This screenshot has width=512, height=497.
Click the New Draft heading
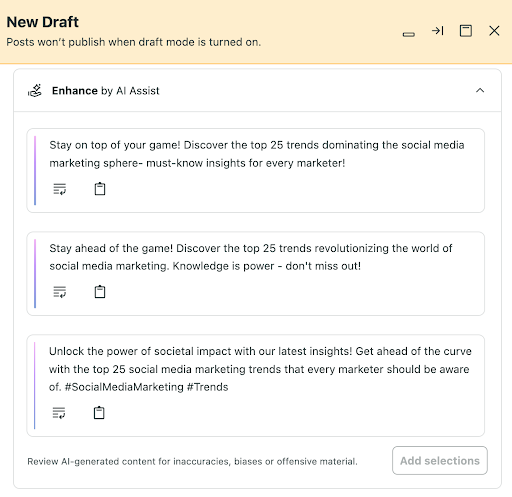click(x=43, y=22)
